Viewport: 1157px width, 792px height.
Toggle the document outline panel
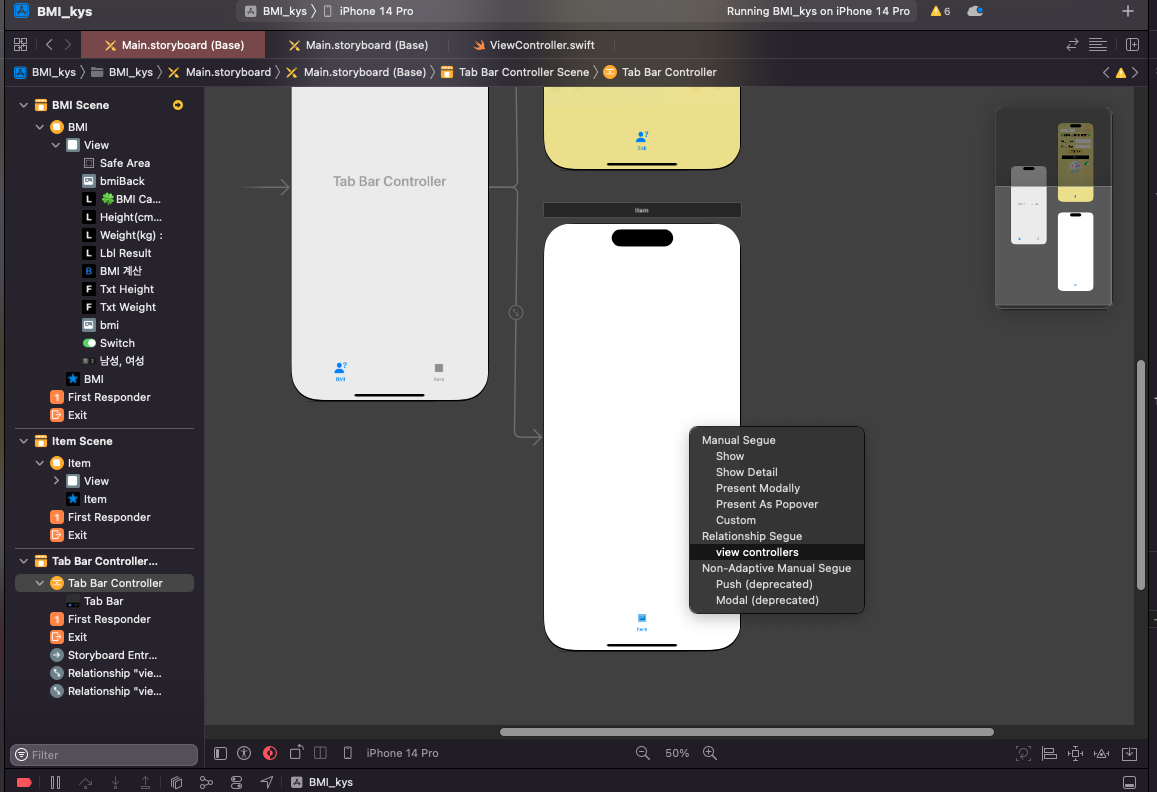coord(220,753)
